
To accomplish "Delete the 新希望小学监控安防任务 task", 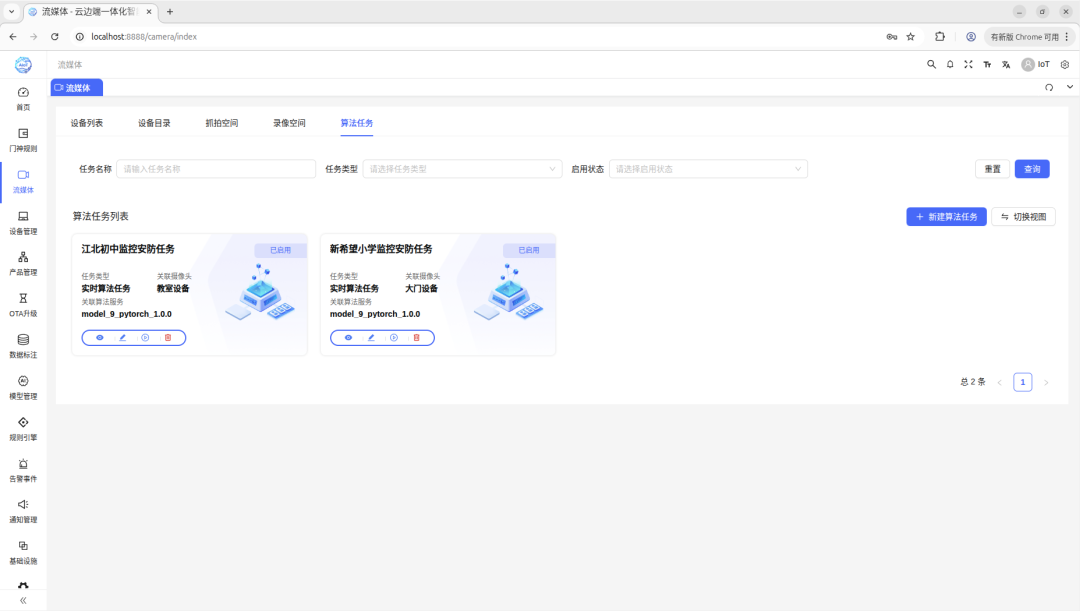I will point(416,338).
